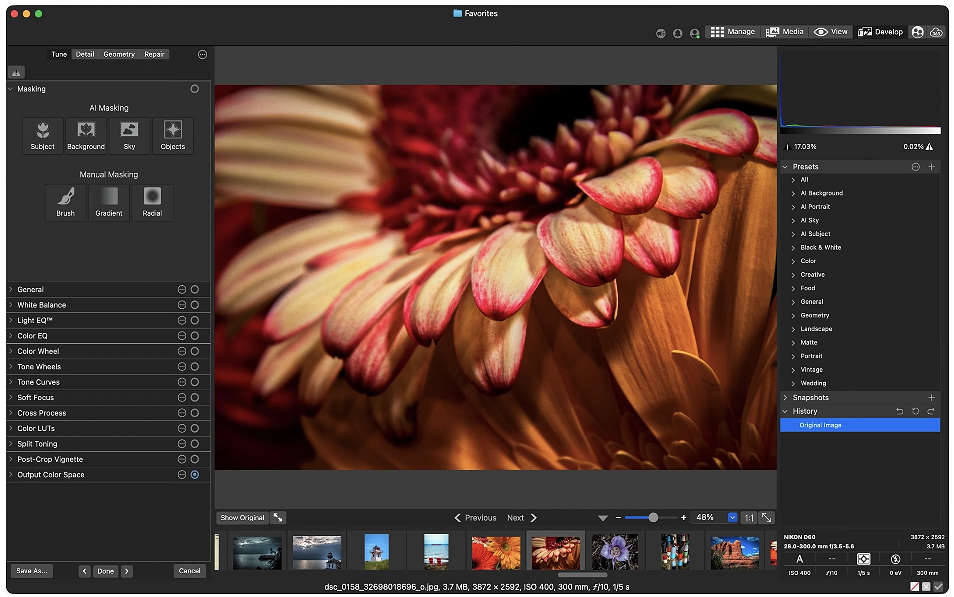The image size is (954, 597).
Task: Click the Show Original button
Action: 242,518
